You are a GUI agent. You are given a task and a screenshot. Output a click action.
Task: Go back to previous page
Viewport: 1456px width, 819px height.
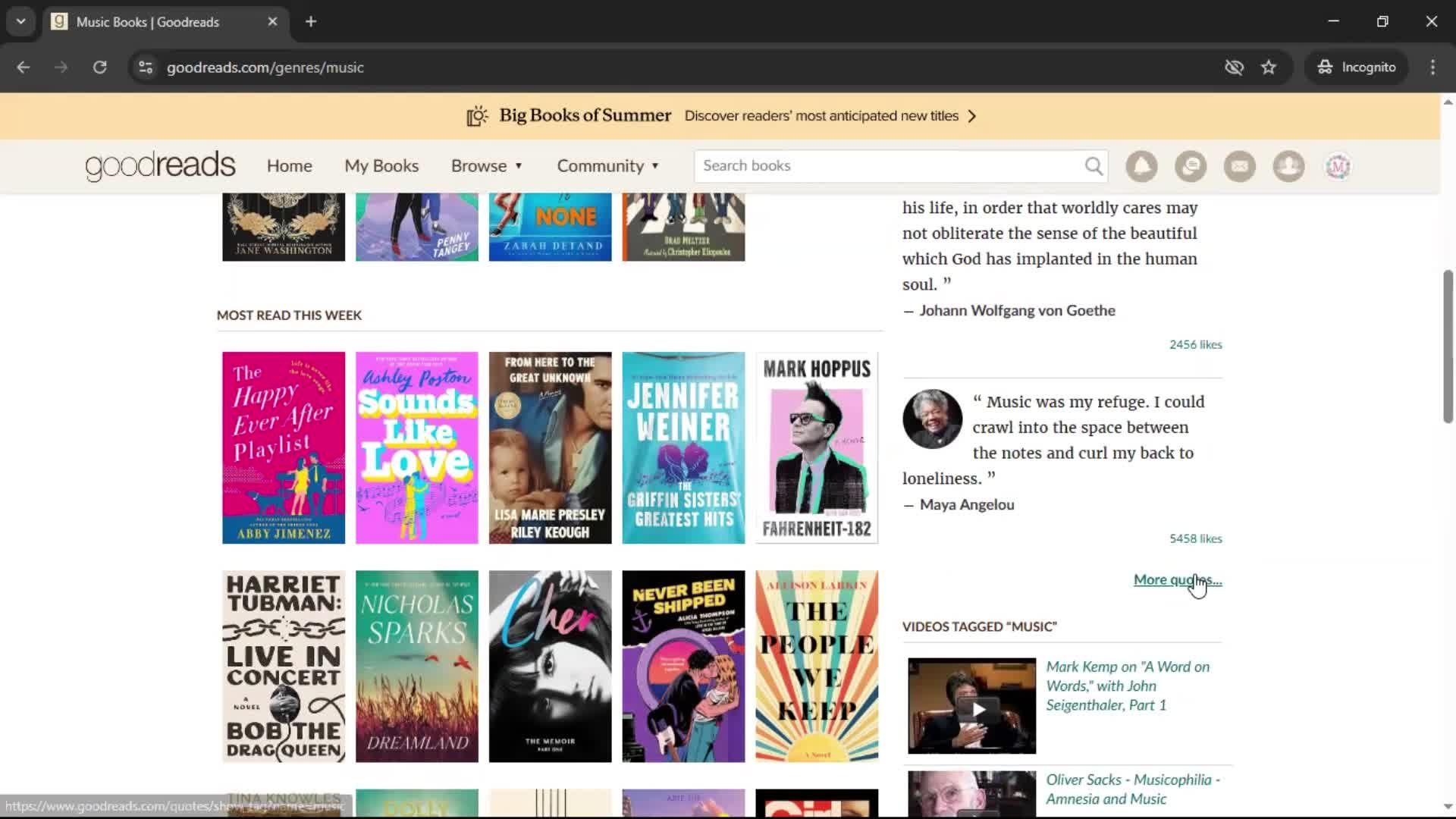pos(24,67)
